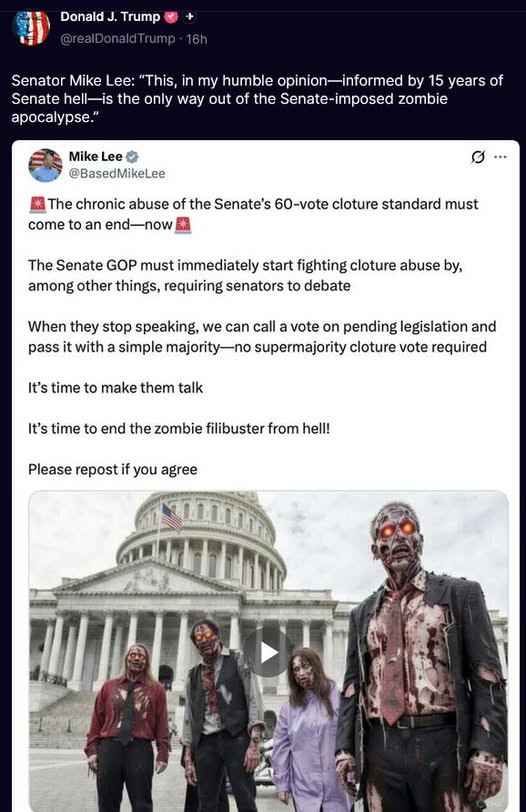Click 'It's time to make them talk' text
The width and height of the screenshot is (526, 812).
click(115, 388)
